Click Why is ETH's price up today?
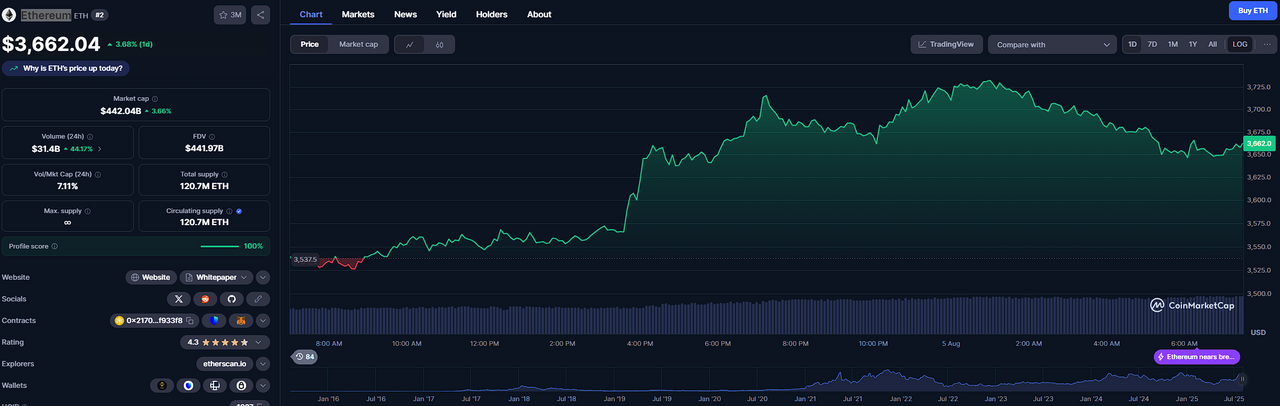This screenshot has width=1280, height=406. point(66,68)
